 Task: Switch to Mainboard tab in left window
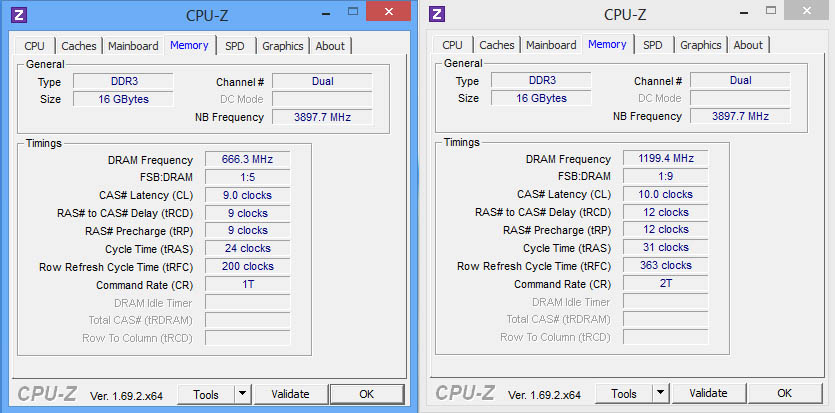(x=133, y=46)
